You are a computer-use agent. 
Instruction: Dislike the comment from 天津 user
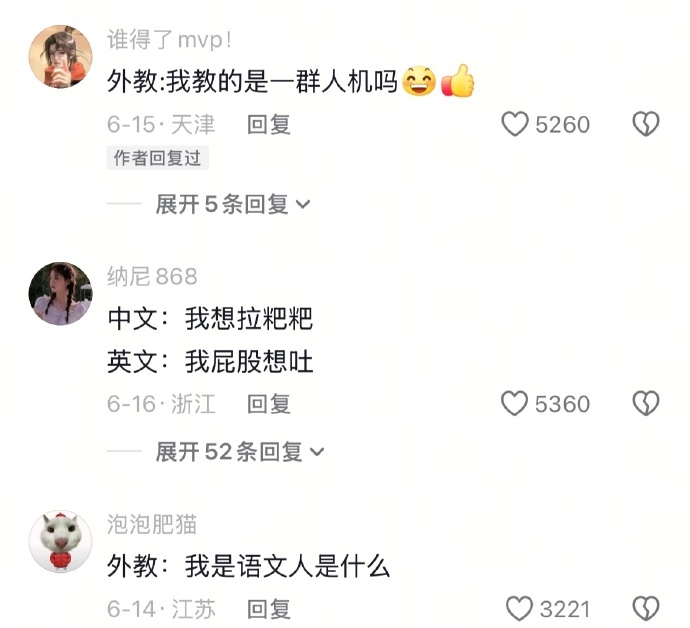[x=646, y=124]
